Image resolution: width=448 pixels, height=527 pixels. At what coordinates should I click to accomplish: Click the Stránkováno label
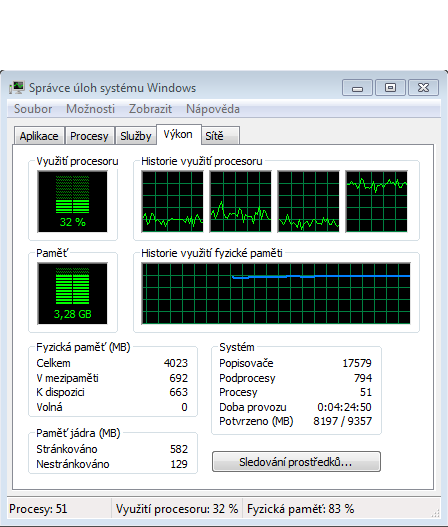(x=67, y=449)
